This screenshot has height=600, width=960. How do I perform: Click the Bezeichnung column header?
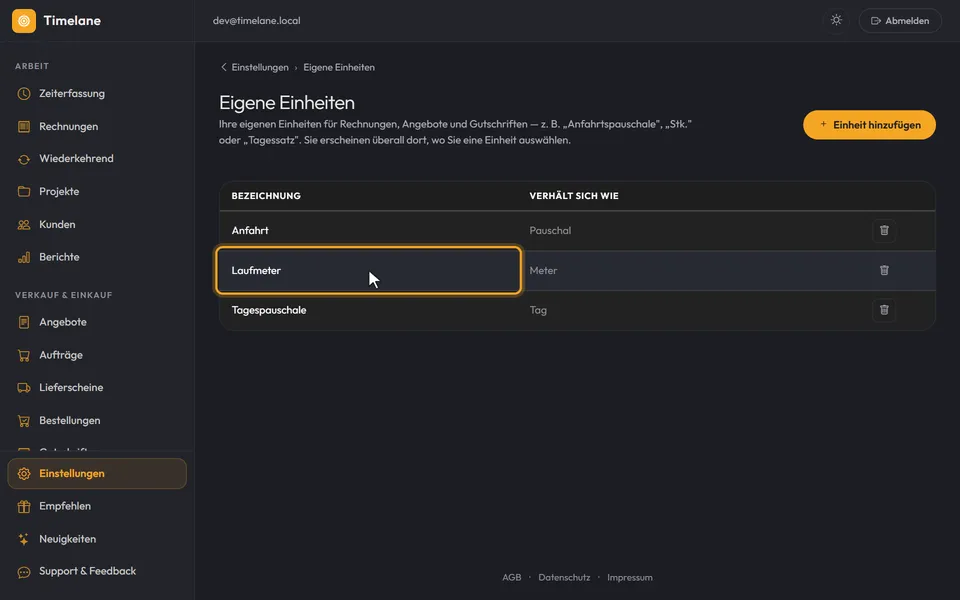[266, 196]
